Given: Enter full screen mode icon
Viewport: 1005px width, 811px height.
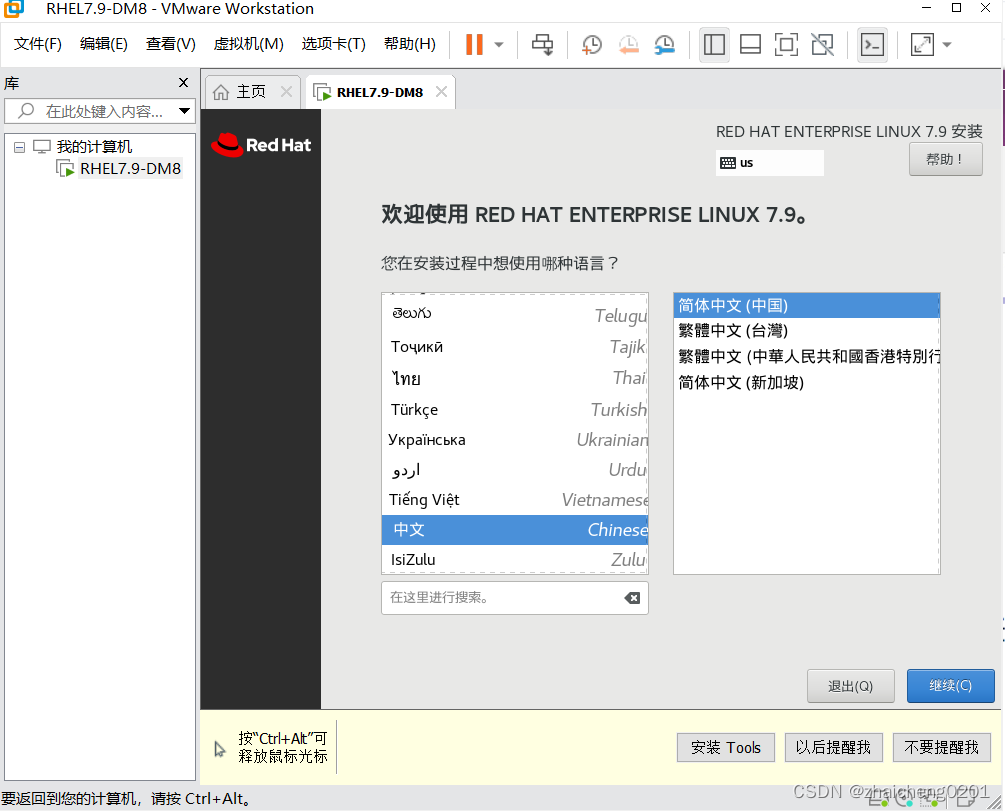Looking at the screenshot, I should 786,44.
